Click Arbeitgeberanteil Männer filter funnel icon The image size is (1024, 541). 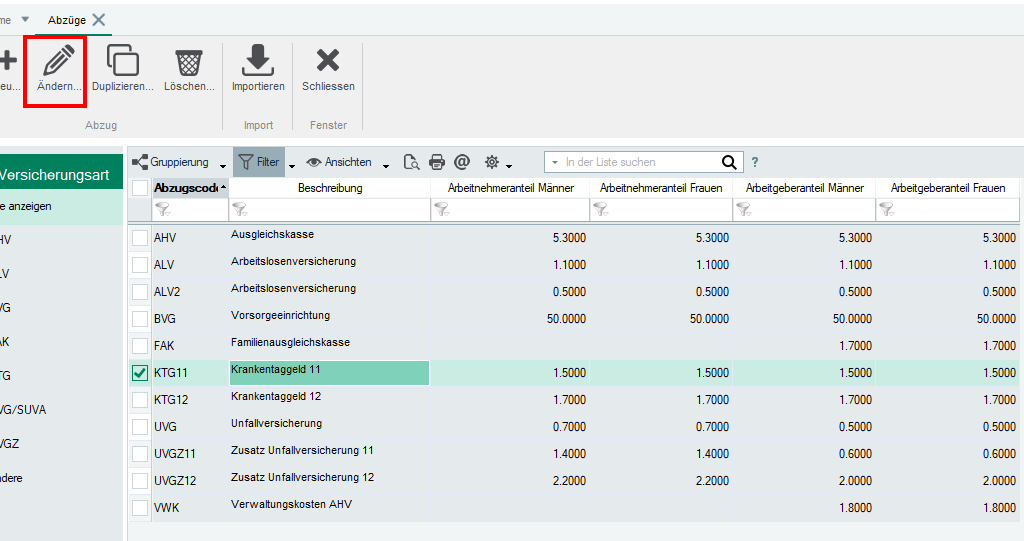coord(743,210)
